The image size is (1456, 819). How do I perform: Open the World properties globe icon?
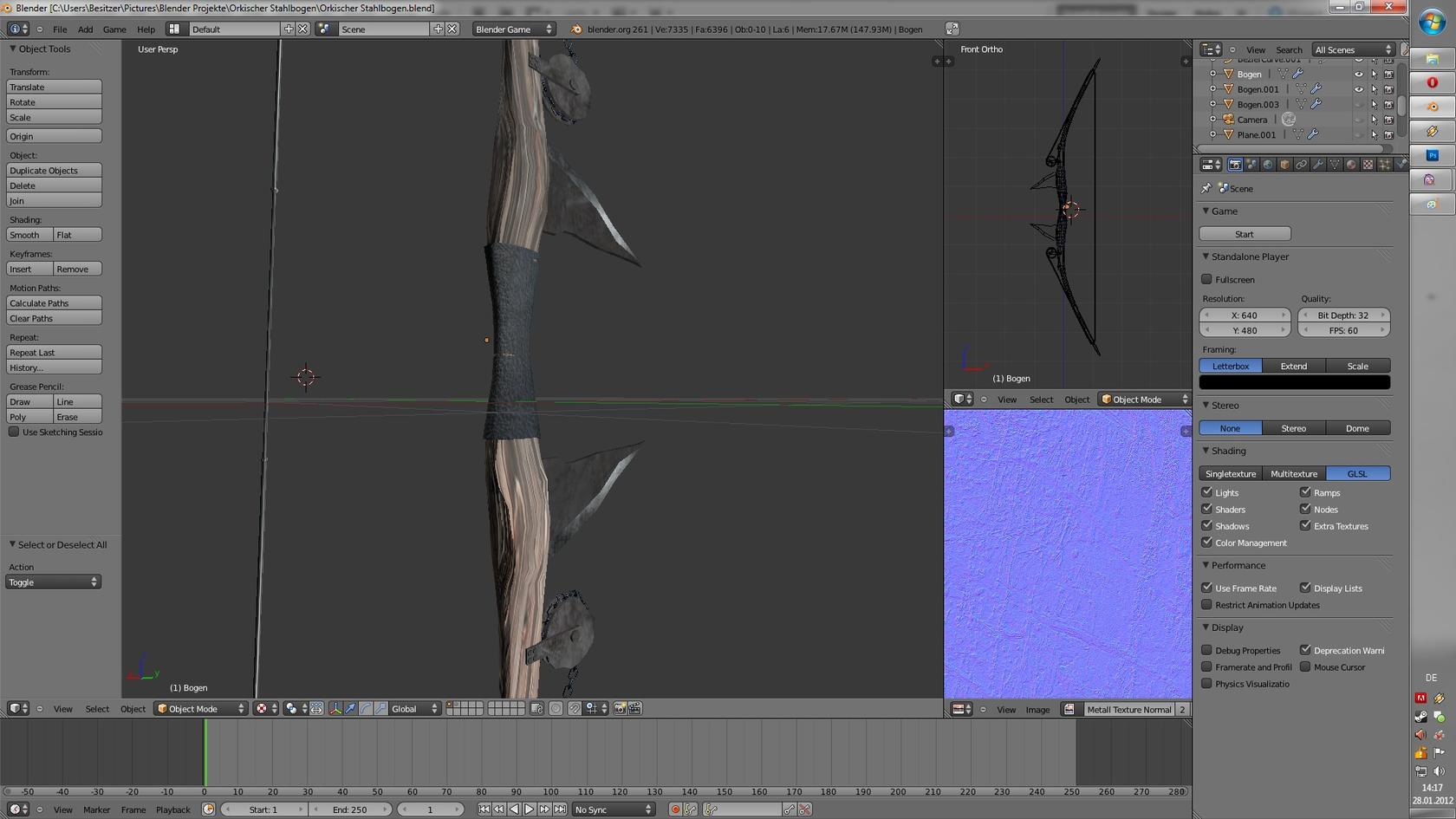point(1268,165)
